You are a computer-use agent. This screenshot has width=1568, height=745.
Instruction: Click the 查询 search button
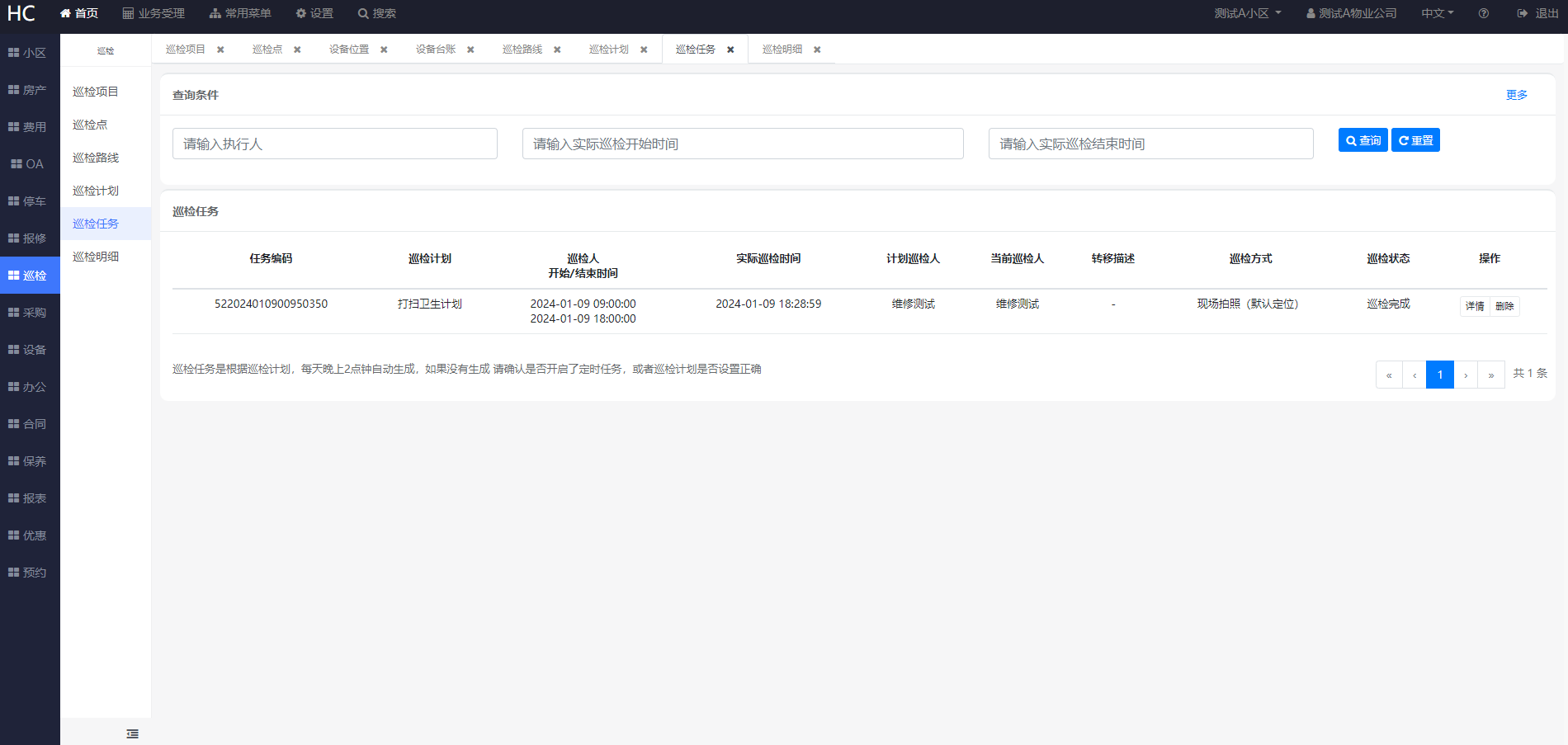pos(1363,140)
